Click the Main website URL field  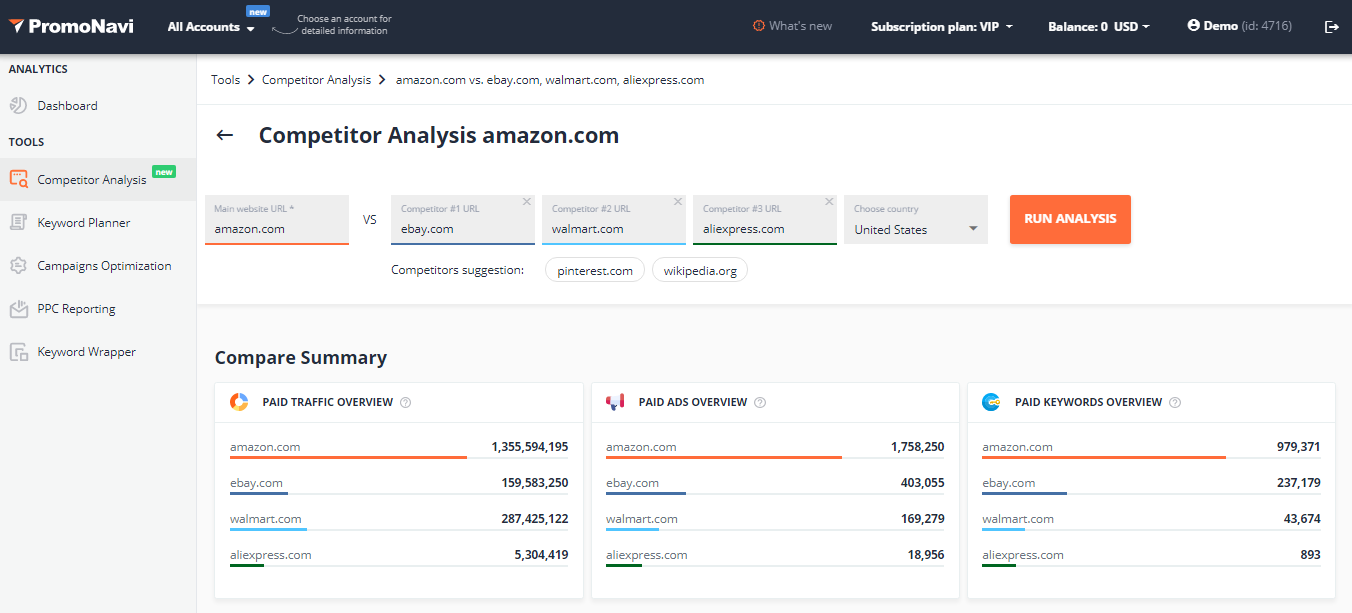(277, 228)
